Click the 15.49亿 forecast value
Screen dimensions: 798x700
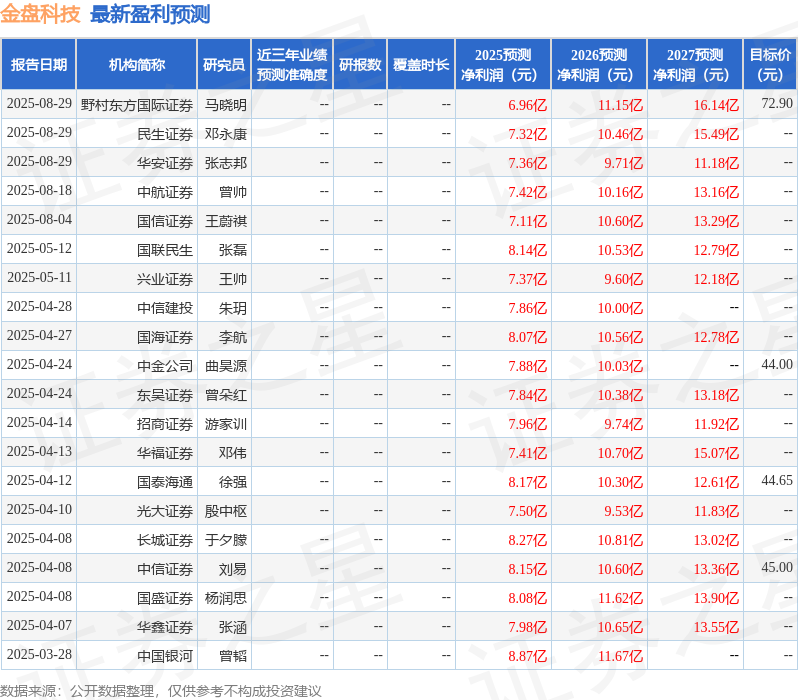[717, 134]
